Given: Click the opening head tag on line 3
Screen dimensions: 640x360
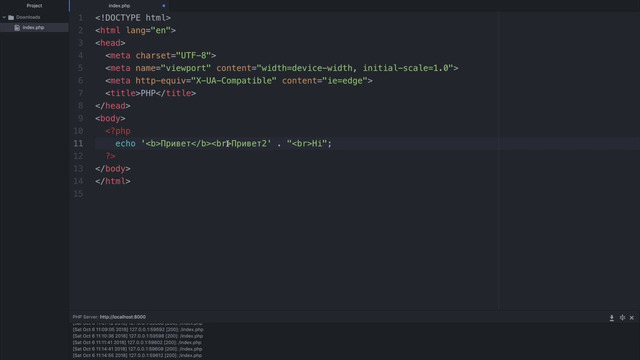Looking at the screenshot, I should point(110,43).
